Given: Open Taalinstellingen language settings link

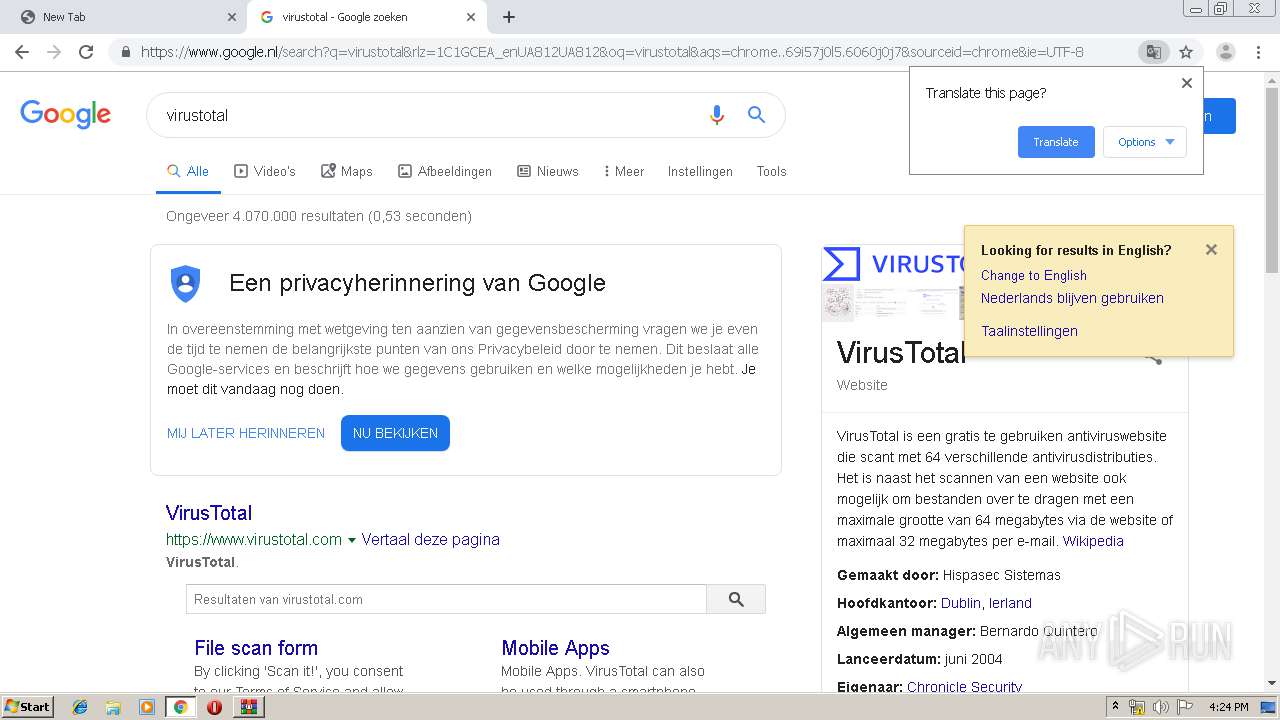Looking at the screenshot, I should (x=1029, y=331).
